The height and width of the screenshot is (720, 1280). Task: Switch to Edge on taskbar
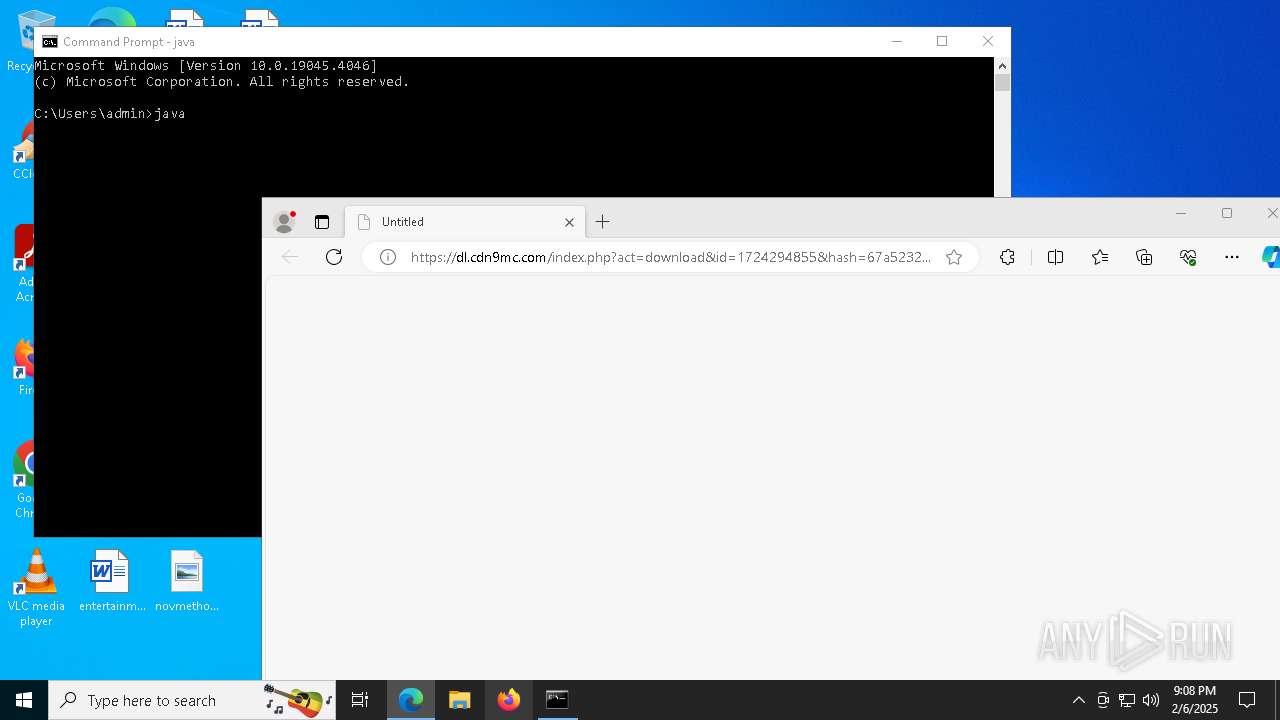411,700
